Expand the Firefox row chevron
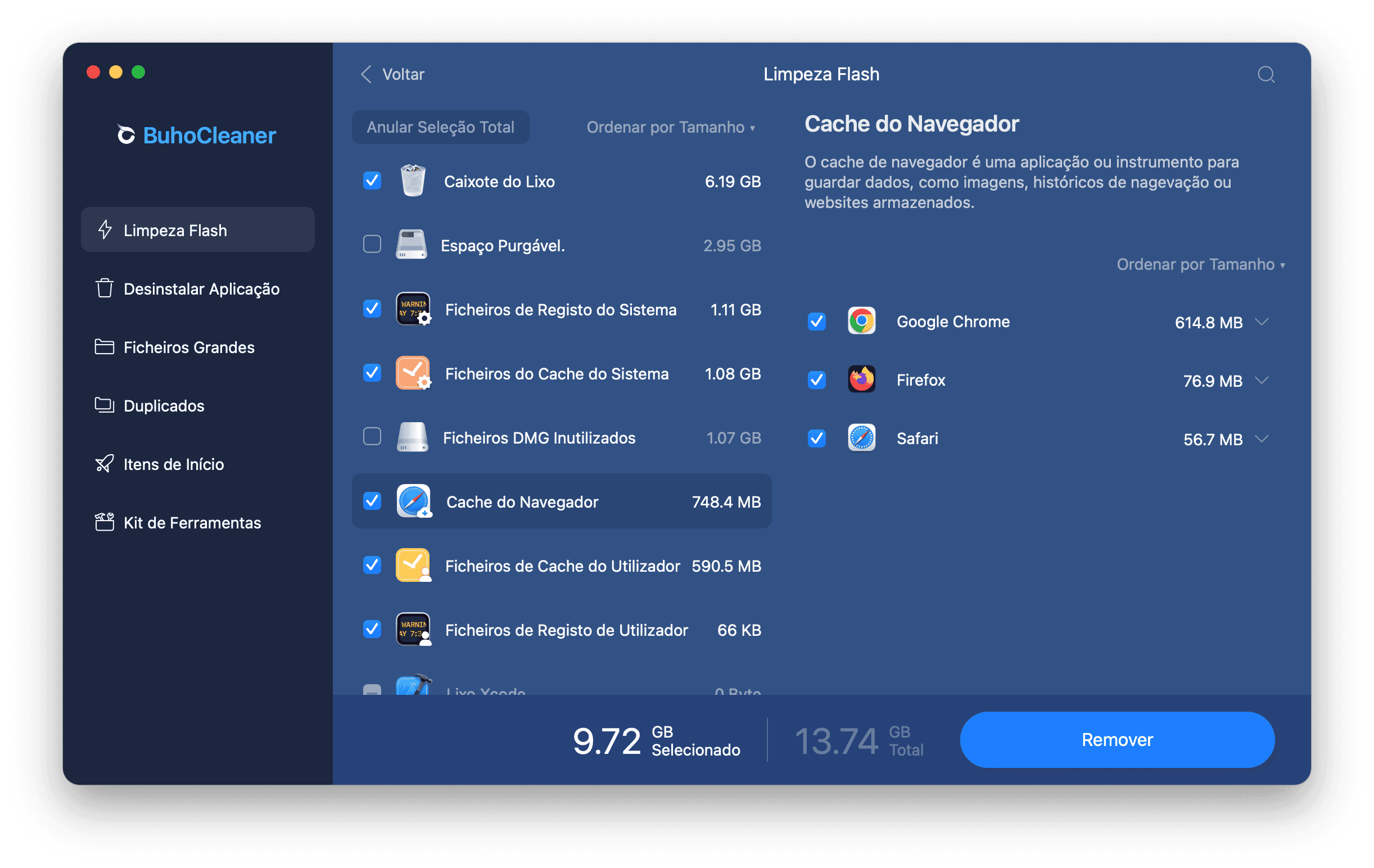1374x868 pixels. coord(1262,380)
